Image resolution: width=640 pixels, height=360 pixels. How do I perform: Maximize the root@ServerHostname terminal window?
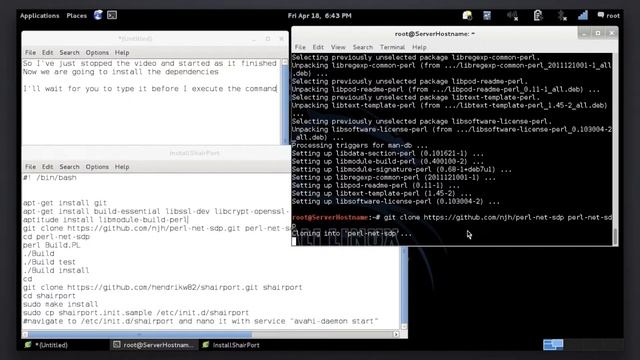coord(598,33)
